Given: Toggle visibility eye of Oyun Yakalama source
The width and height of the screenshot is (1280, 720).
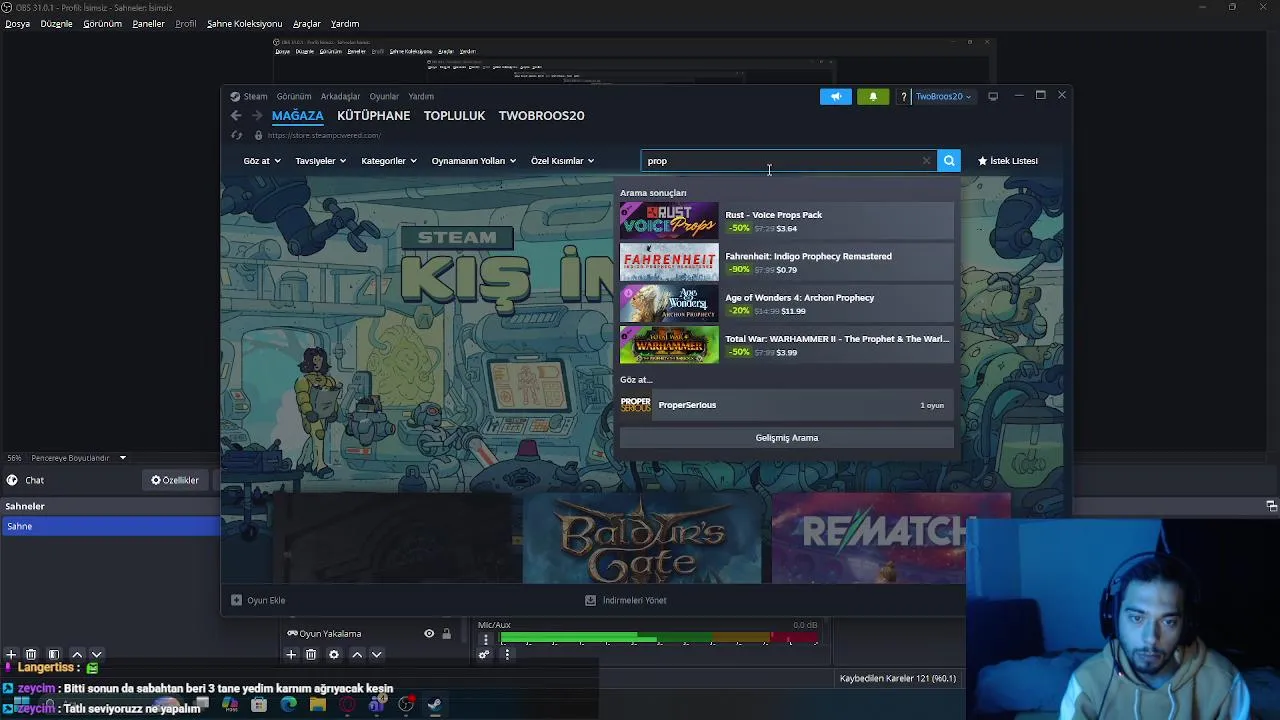Looking at the screenshot, I should point(429,634).
